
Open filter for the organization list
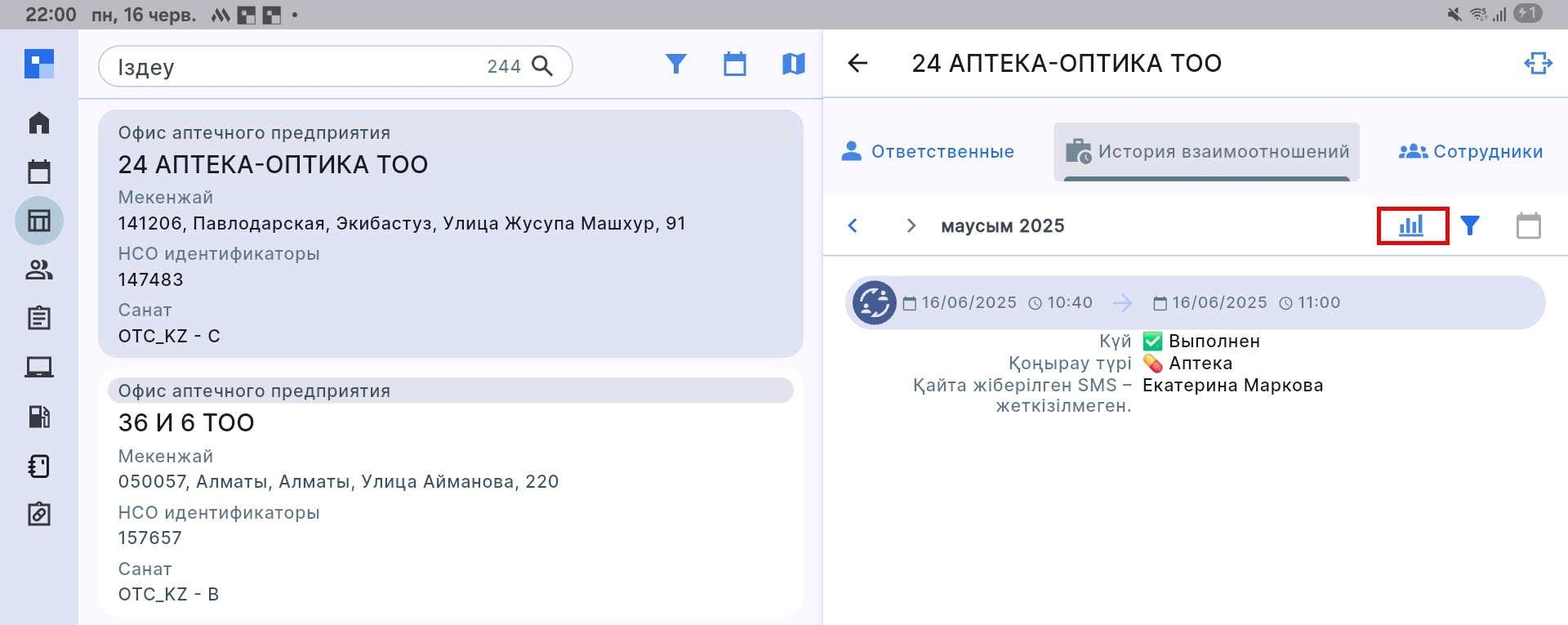675,64
